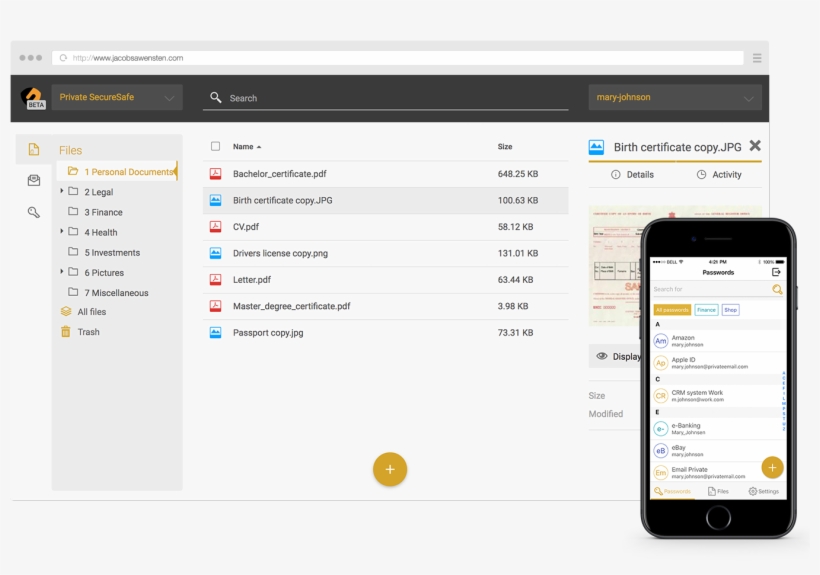The image size is (820, 575).
Task: Close the Birth certificate details panel
Action: 755,146
